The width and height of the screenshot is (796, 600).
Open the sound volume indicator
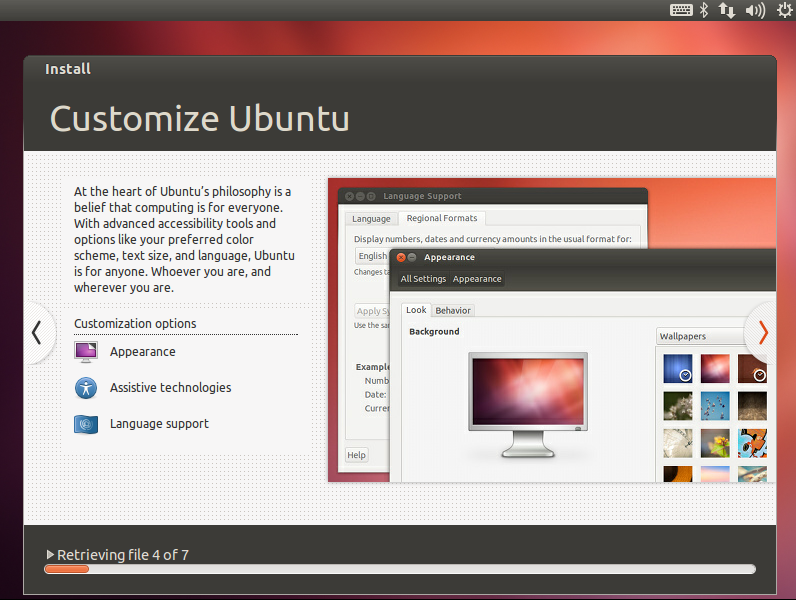(x=755, y=10)
